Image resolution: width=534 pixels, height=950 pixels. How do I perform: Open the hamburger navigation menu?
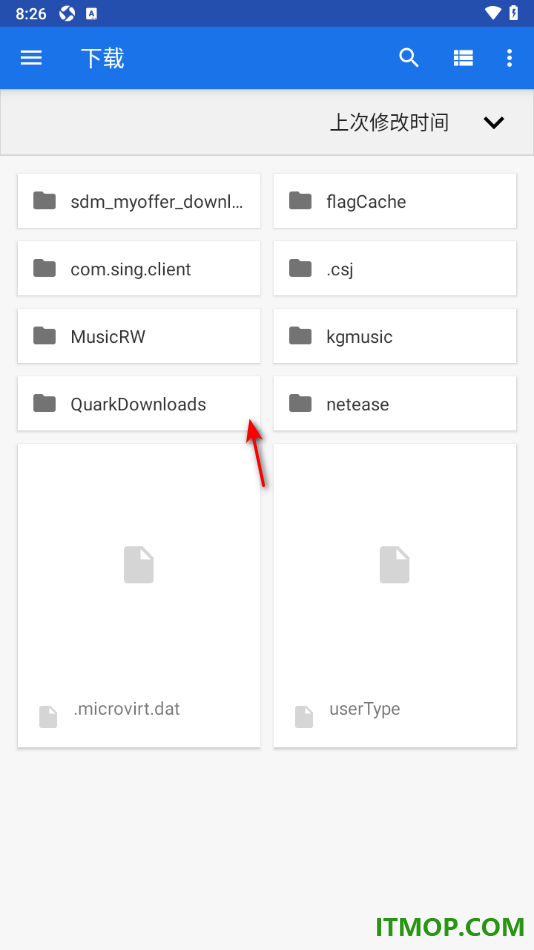(31, 58)
